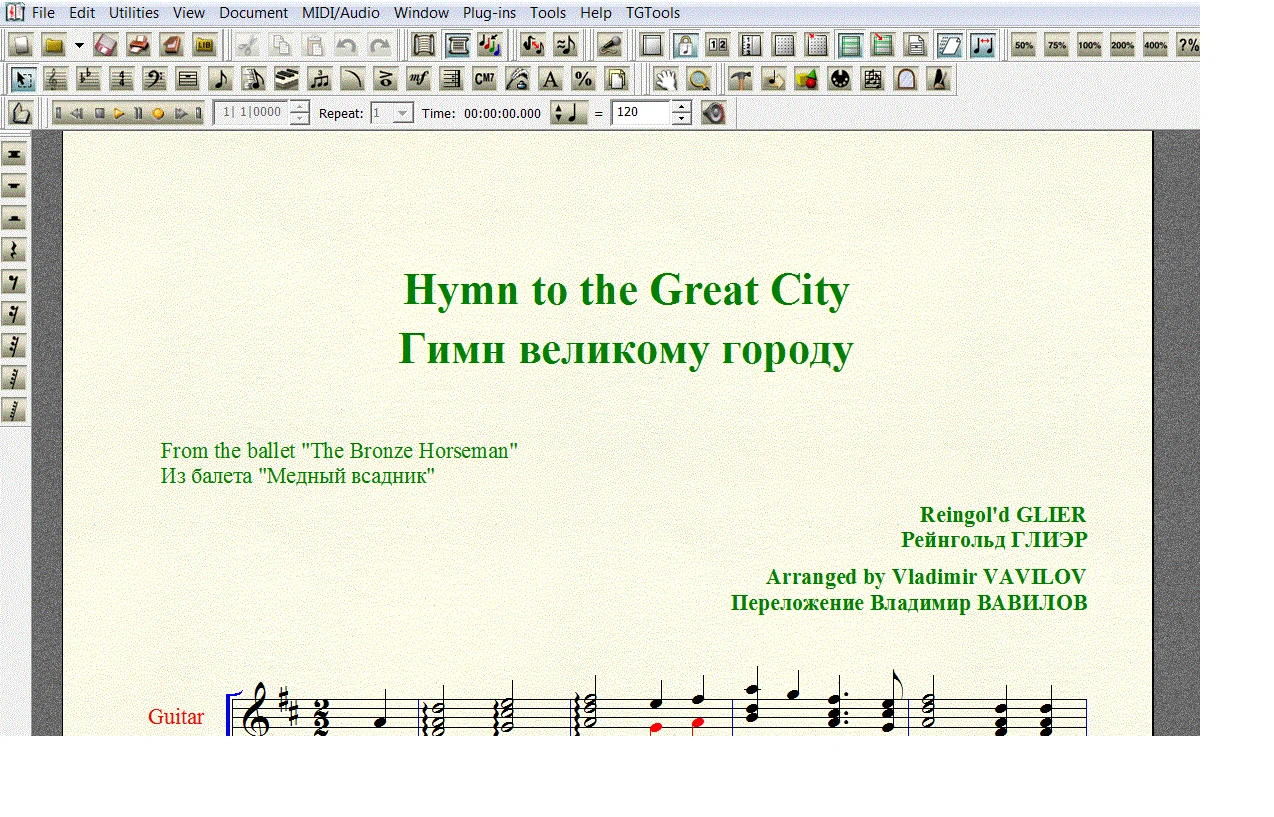
Task: Toggle the padlock score-lock icon
Action: click(685, 45)
